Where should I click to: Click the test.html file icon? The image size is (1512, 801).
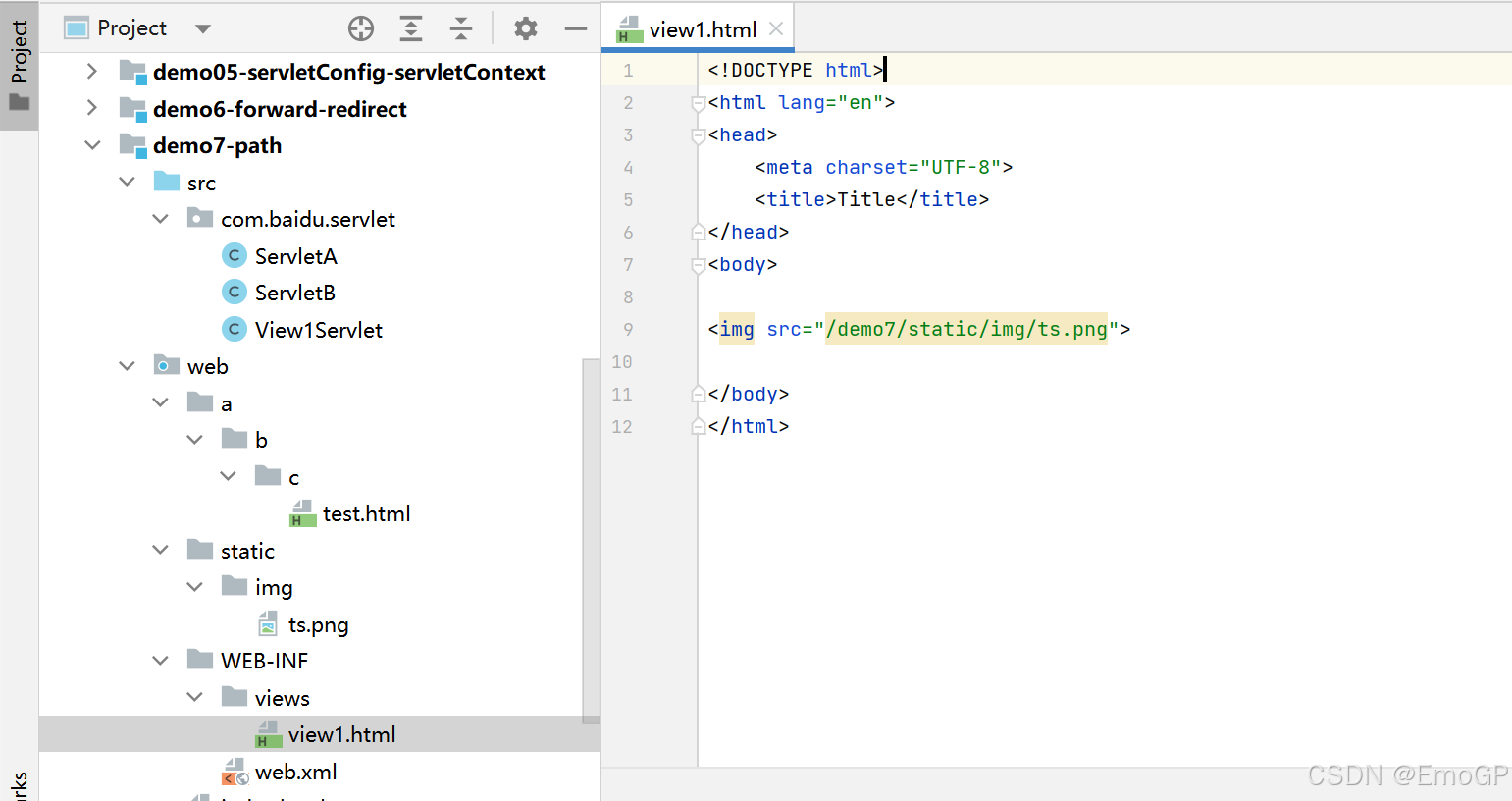(303, 513)
